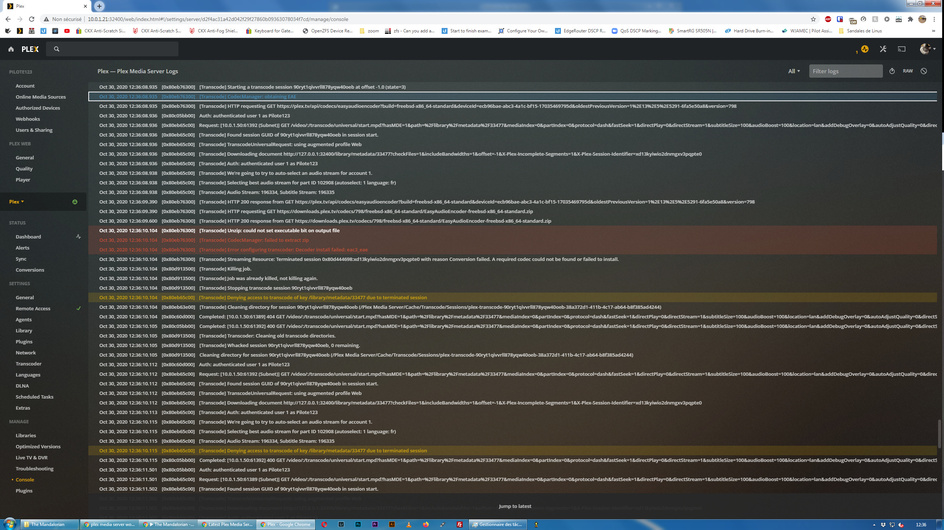Open Conversions status page

click(30, 270)
